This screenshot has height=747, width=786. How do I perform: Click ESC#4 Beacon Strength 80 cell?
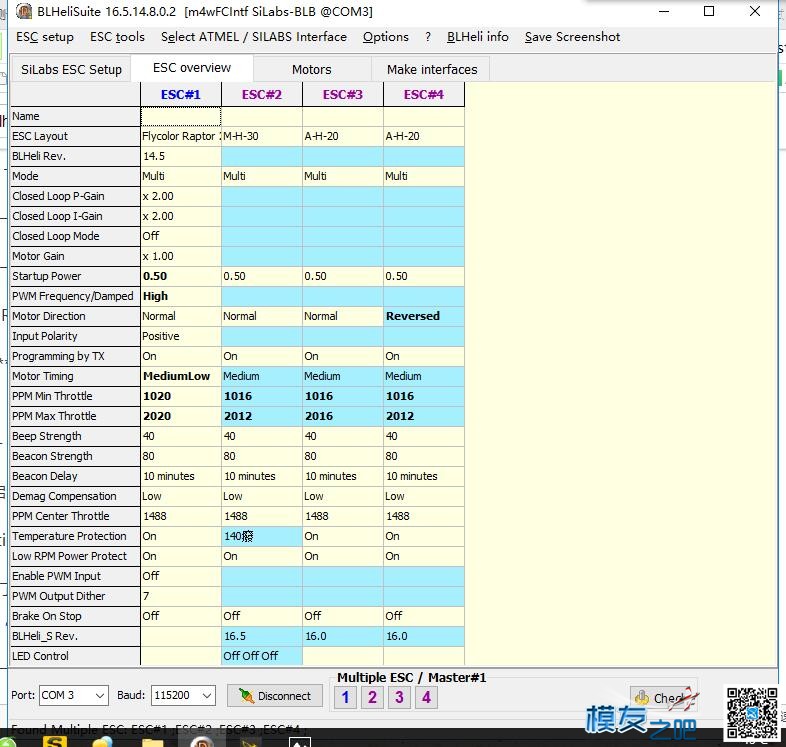click(x=424, y=456)
